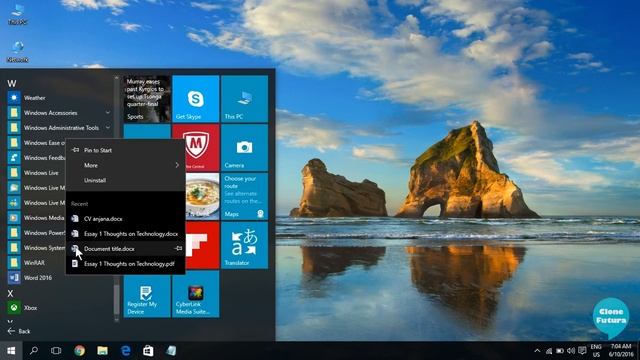The width and height of the screenshot is (640, 360).
Task: Click the network icon in system tray
Action: tap(549, 351)
